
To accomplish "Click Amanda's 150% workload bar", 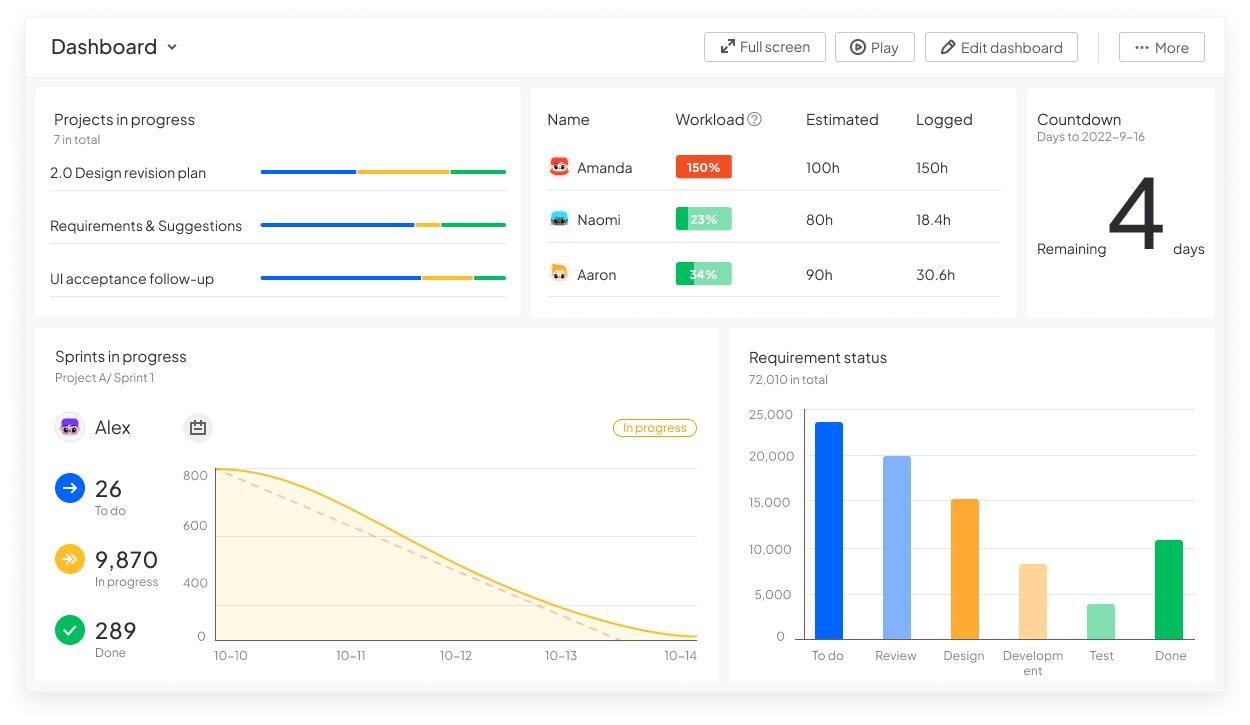I will pyautogui.click(x=704, y=167).
